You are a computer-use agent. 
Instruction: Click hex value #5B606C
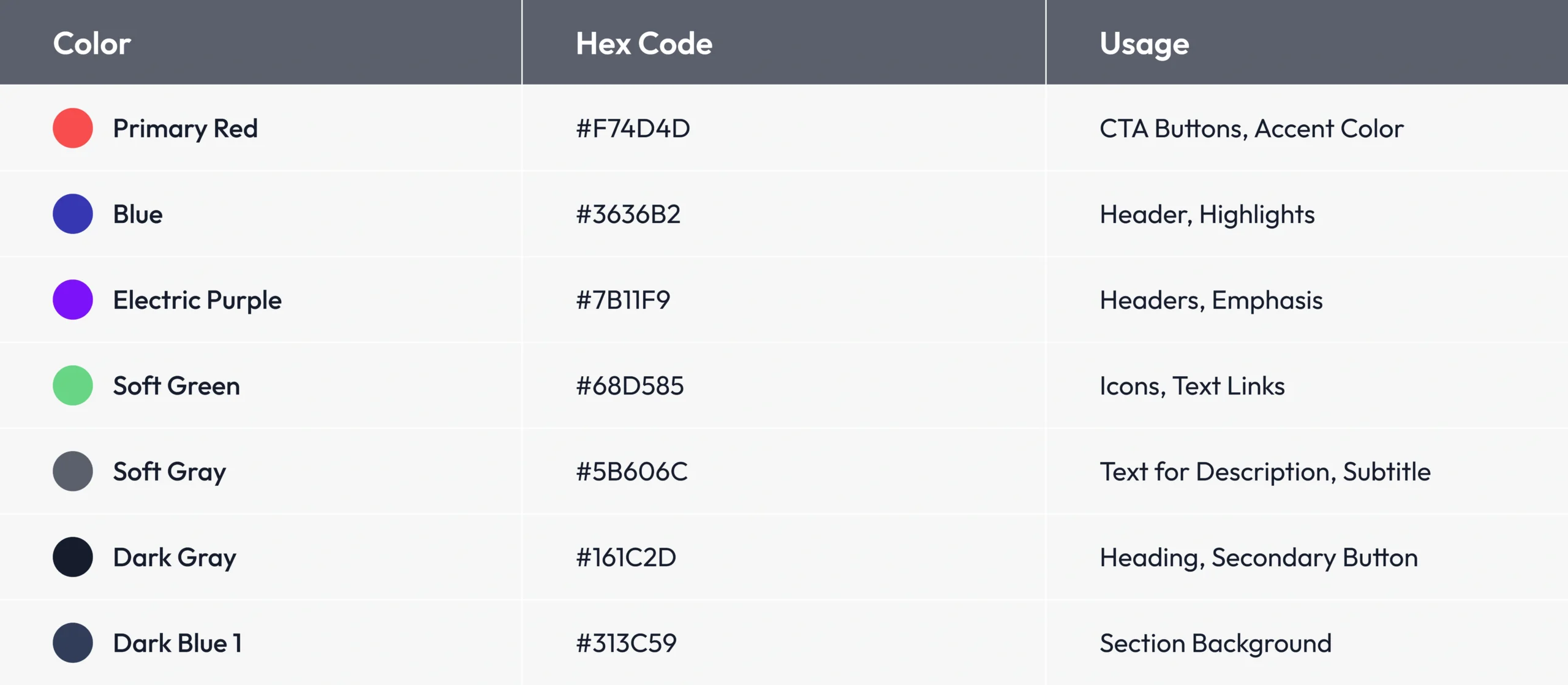631,472
